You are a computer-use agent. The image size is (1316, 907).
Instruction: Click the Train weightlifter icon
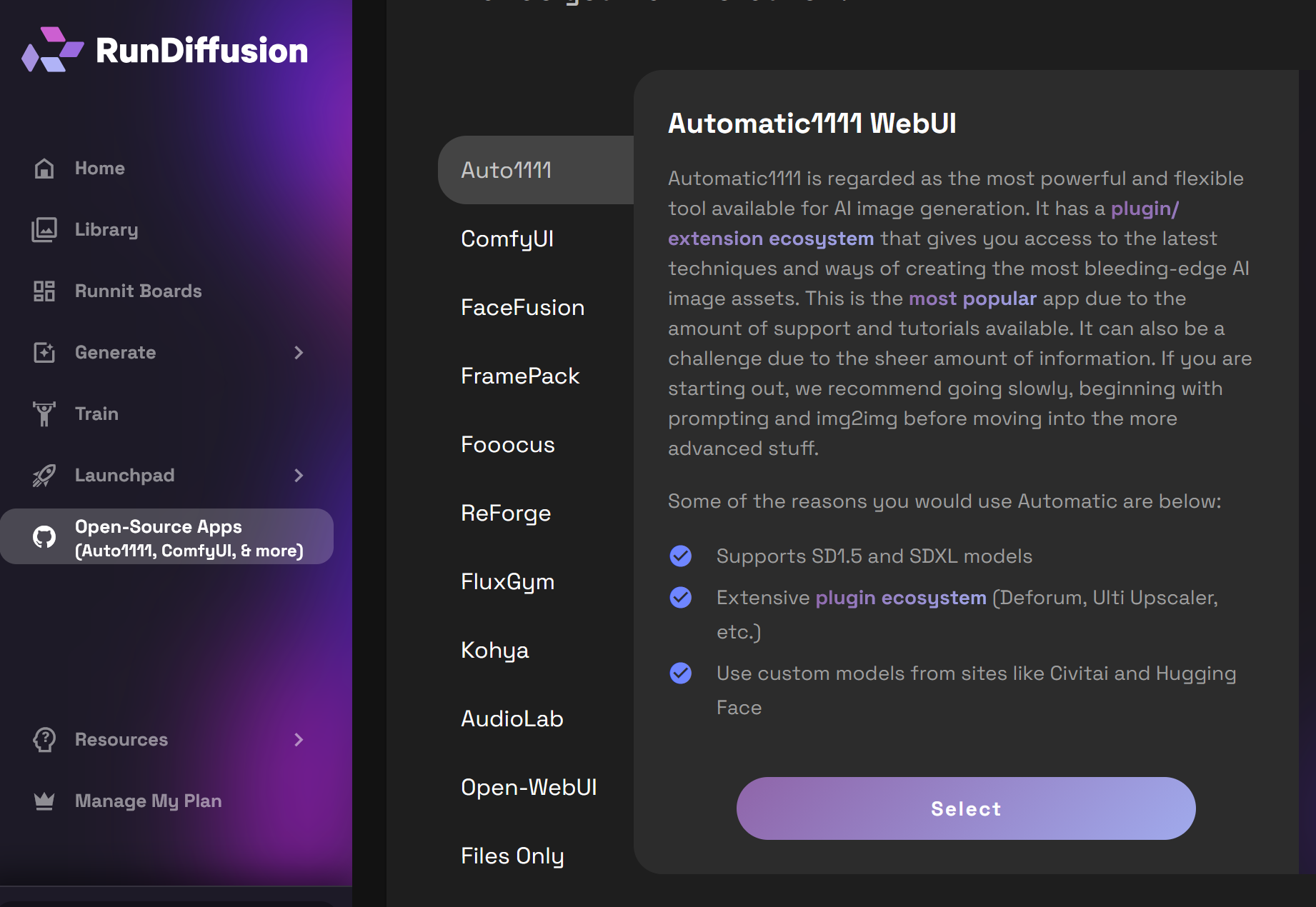pos(44,414)
